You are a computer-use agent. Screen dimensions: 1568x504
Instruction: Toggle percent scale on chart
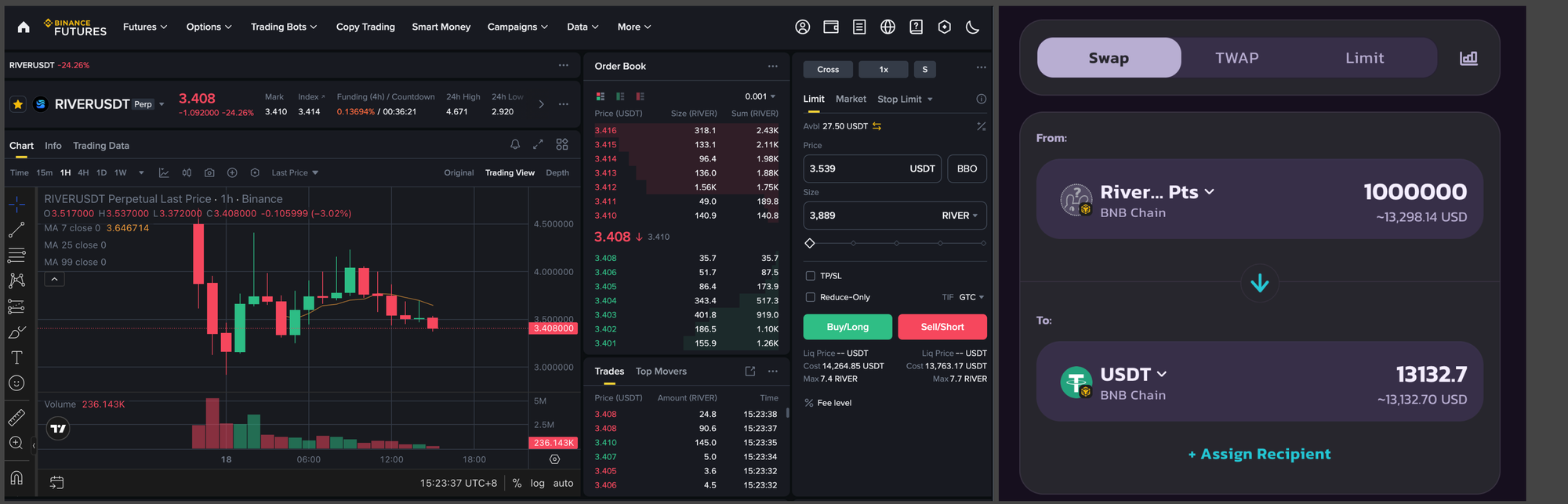tap(517, 483)
